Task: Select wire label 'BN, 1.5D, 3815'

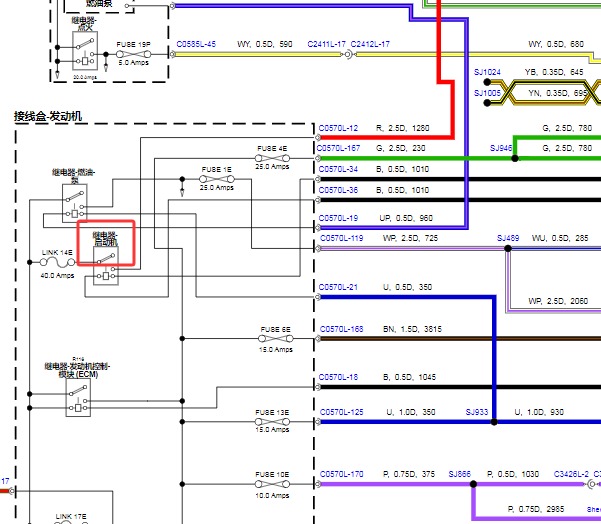Action: (412, 329)
